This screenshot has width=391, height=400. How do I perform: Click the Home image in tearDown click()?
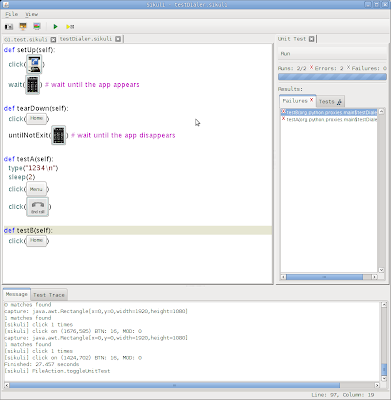point(36,119)
